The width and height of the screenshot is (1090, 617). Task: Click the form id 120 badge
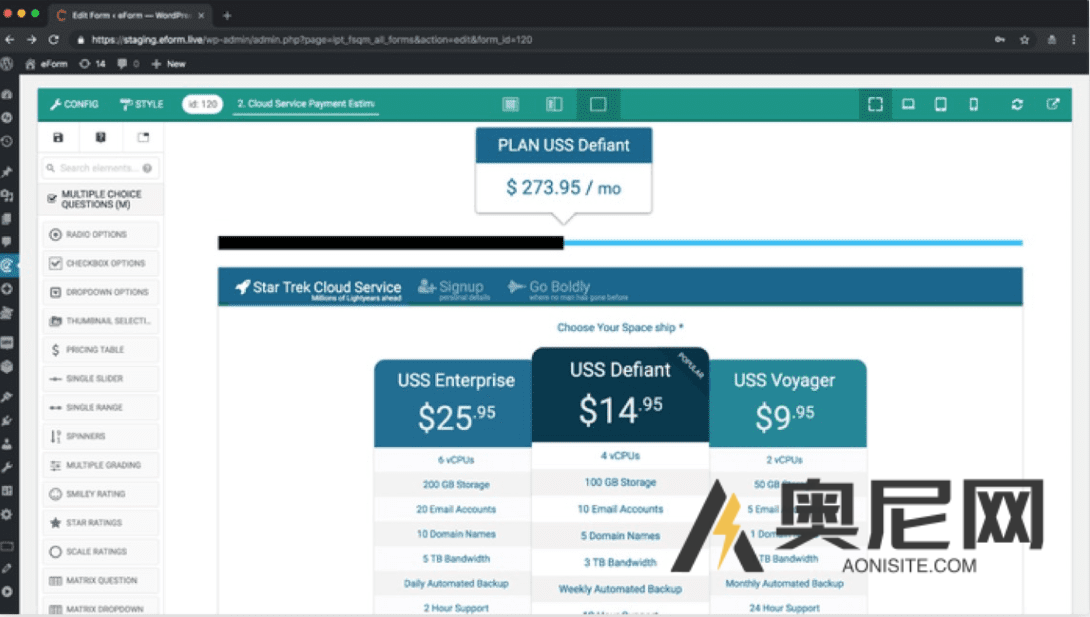click(202, 104)
